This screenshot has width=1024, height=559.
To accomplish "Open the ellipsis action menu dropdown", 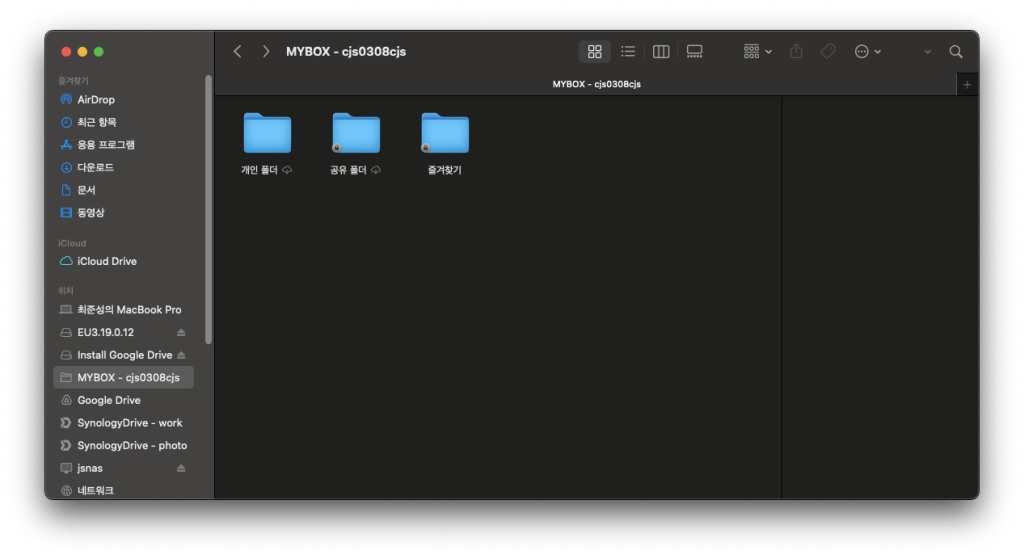I will (x=867, y=51).
